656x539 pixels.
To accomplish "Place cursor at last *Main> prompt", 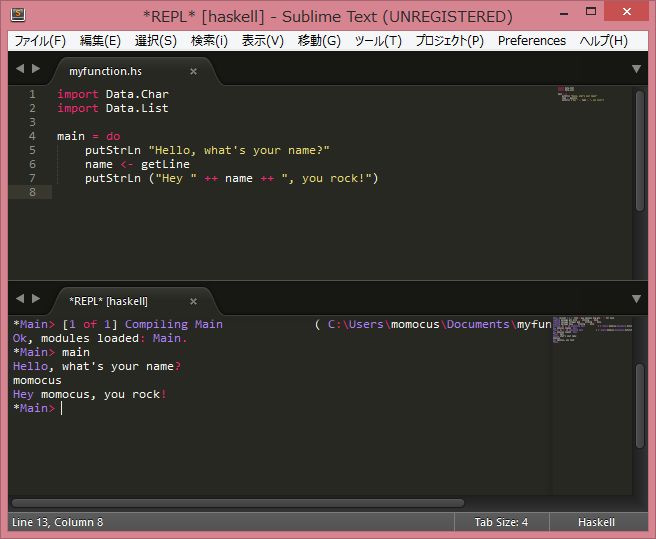I will pos(62,408).
